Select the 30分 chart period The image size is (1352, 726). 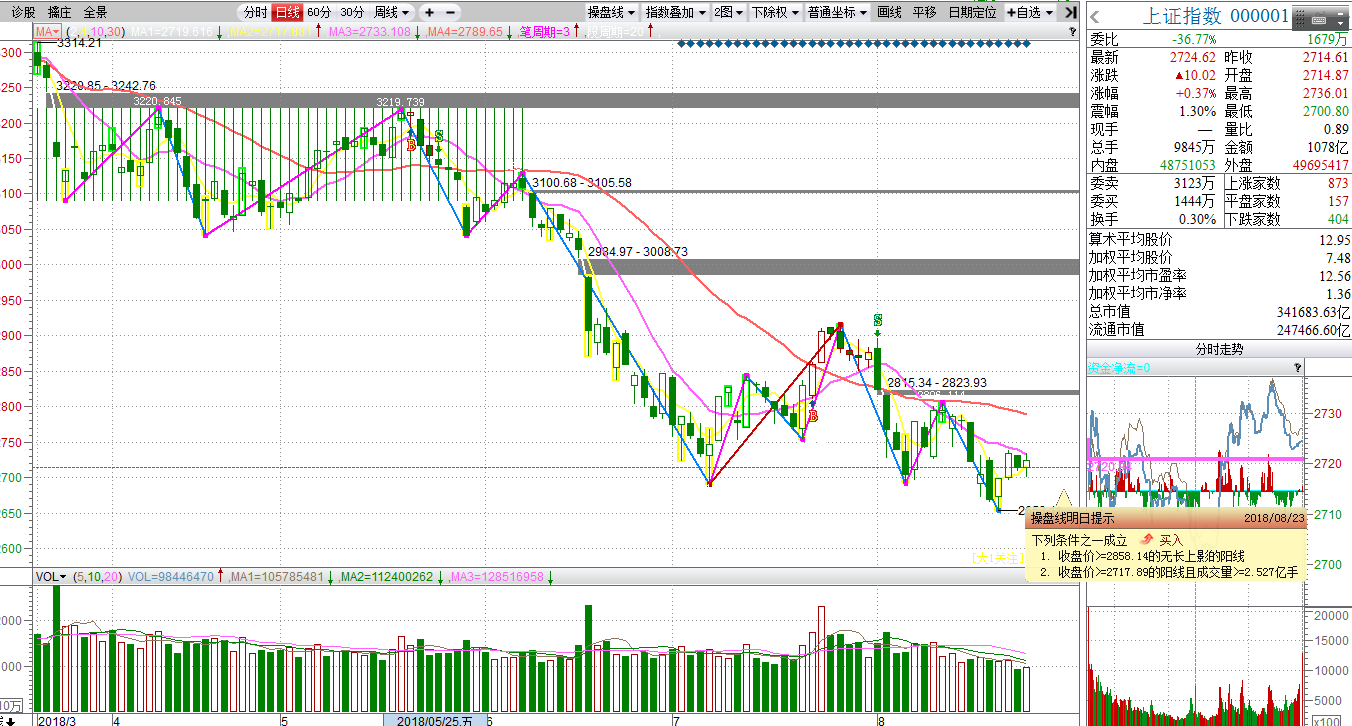[352, 13]
